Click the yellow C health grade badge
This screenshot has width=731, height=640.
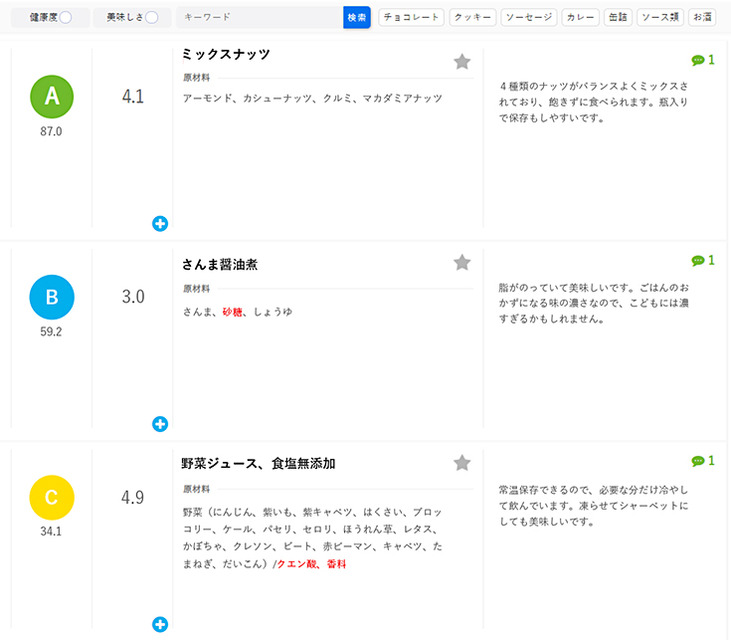[52, 497]
